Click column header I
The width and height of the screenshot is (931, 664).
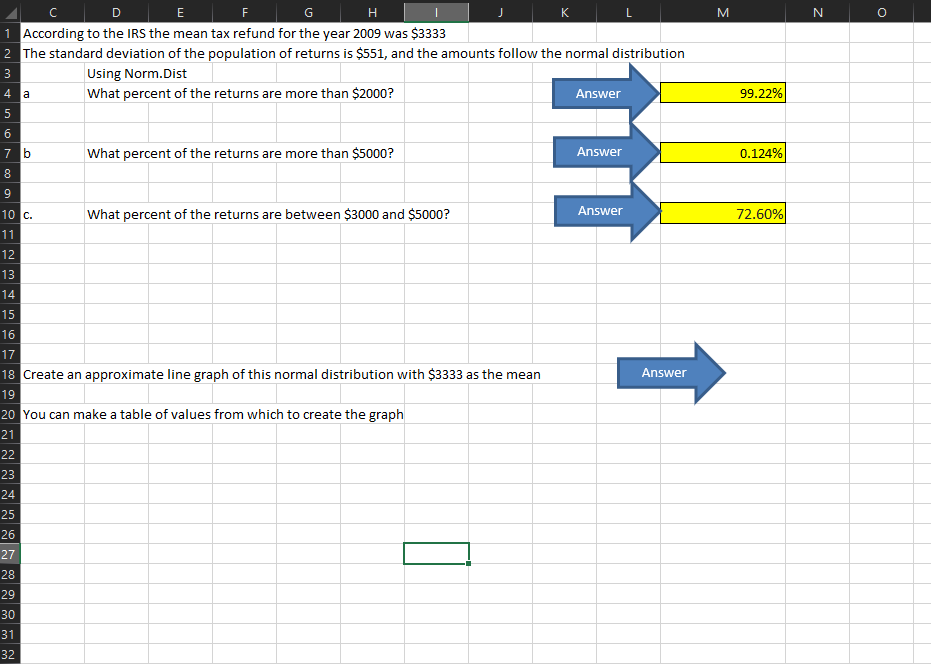click(436, 12)
